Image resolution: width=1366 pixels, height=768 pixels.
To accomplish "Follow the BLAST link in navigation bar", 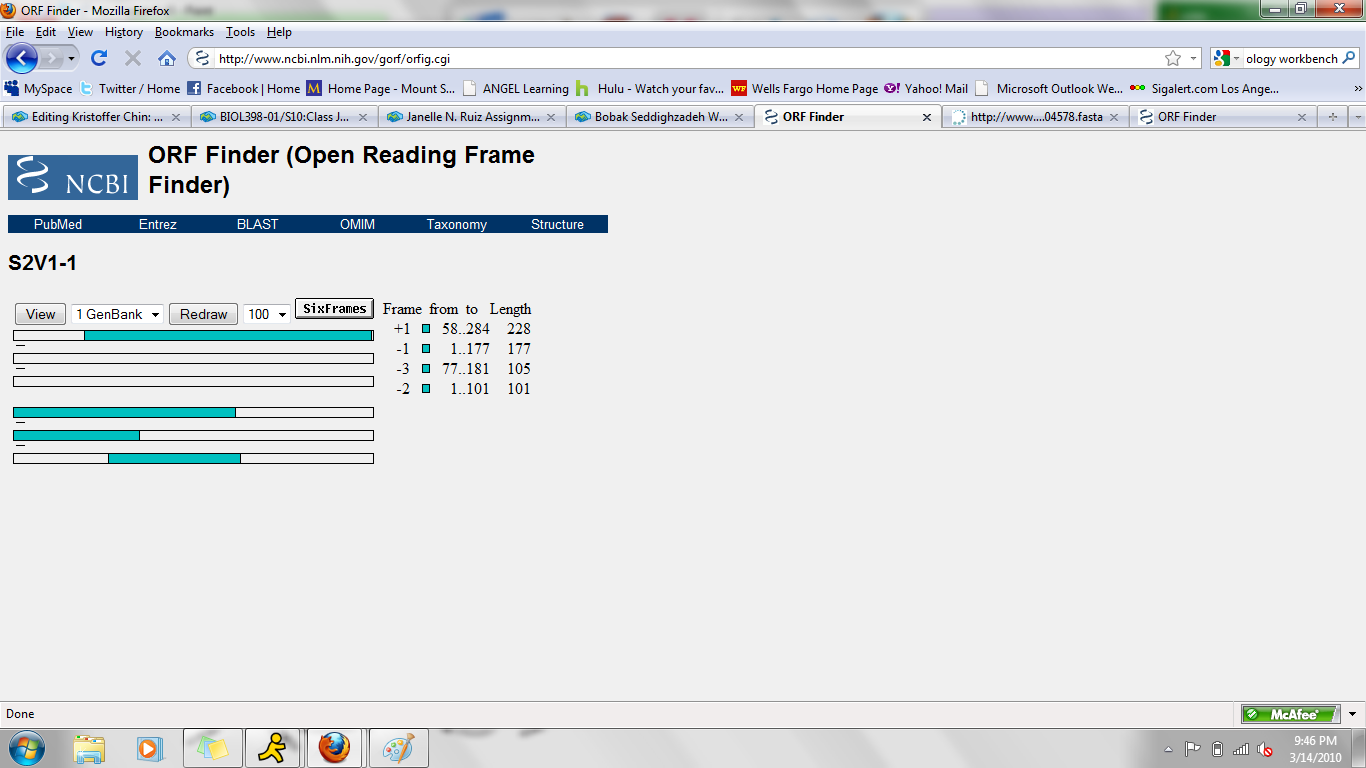I will (x=257, y=225).
